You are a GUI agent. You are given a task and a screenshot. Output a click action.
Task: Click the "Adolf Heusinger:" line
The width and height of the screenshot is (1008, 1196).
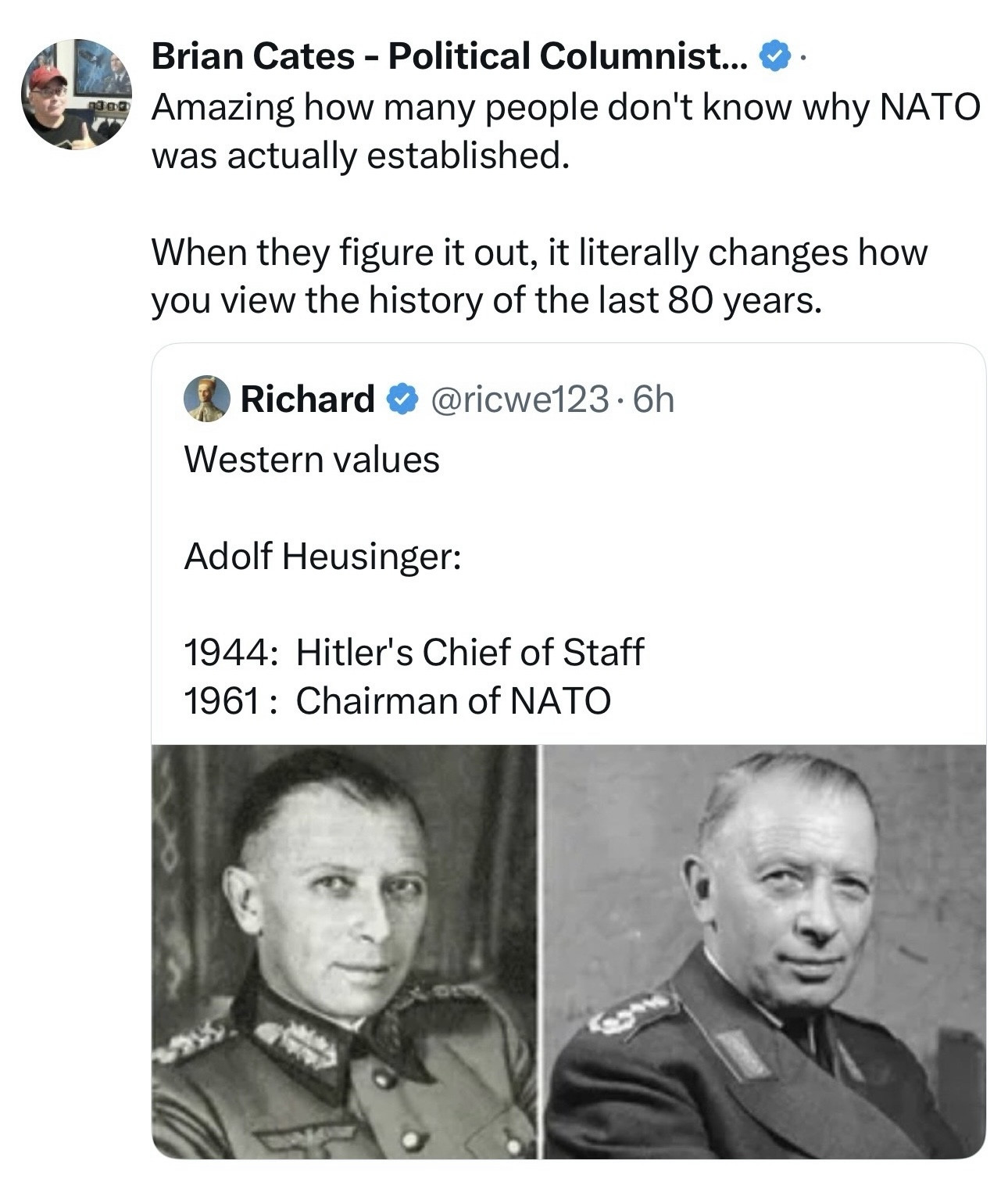(x=322, y=556)
